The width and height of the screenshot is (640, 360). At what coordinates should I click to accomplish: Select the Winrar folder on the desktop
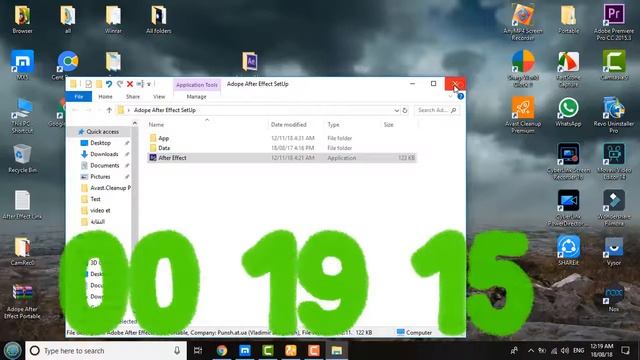[x=113, y=19]
